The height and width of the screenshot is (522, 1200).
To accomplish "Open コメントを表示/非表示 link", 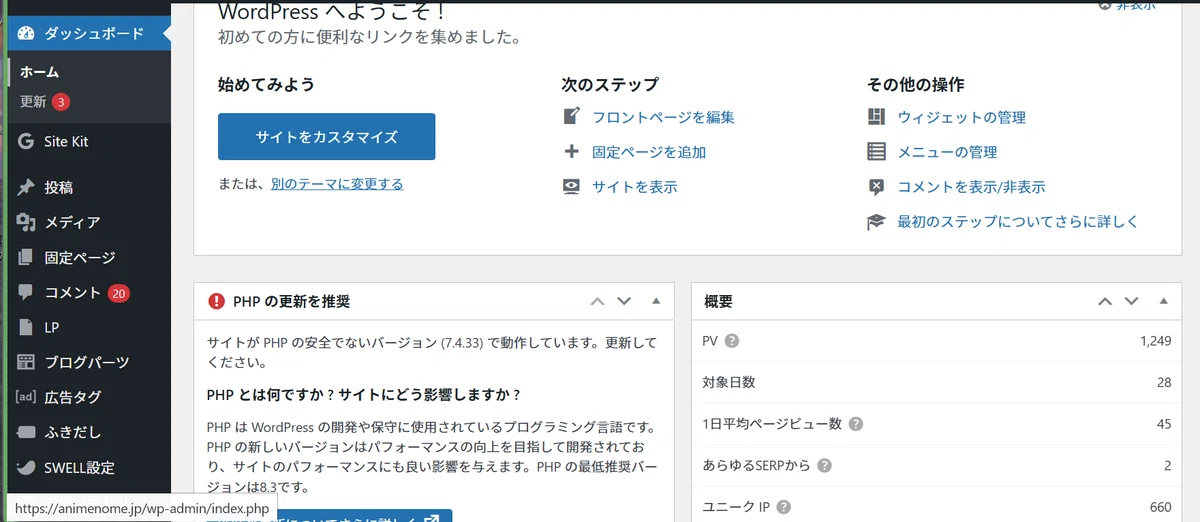I will point(971,187).
